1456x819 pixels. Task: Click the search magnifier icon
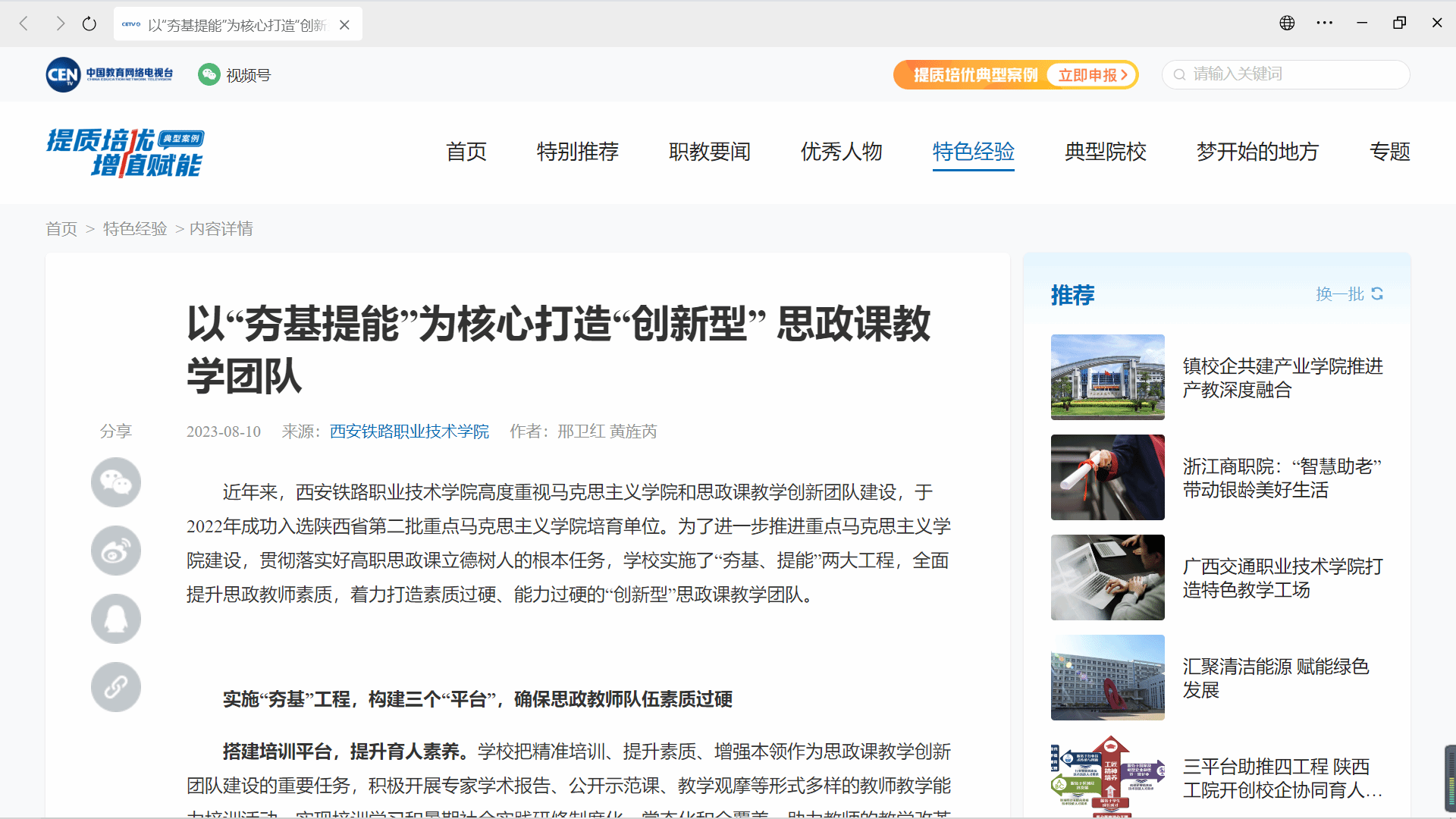pos(1179,74)
